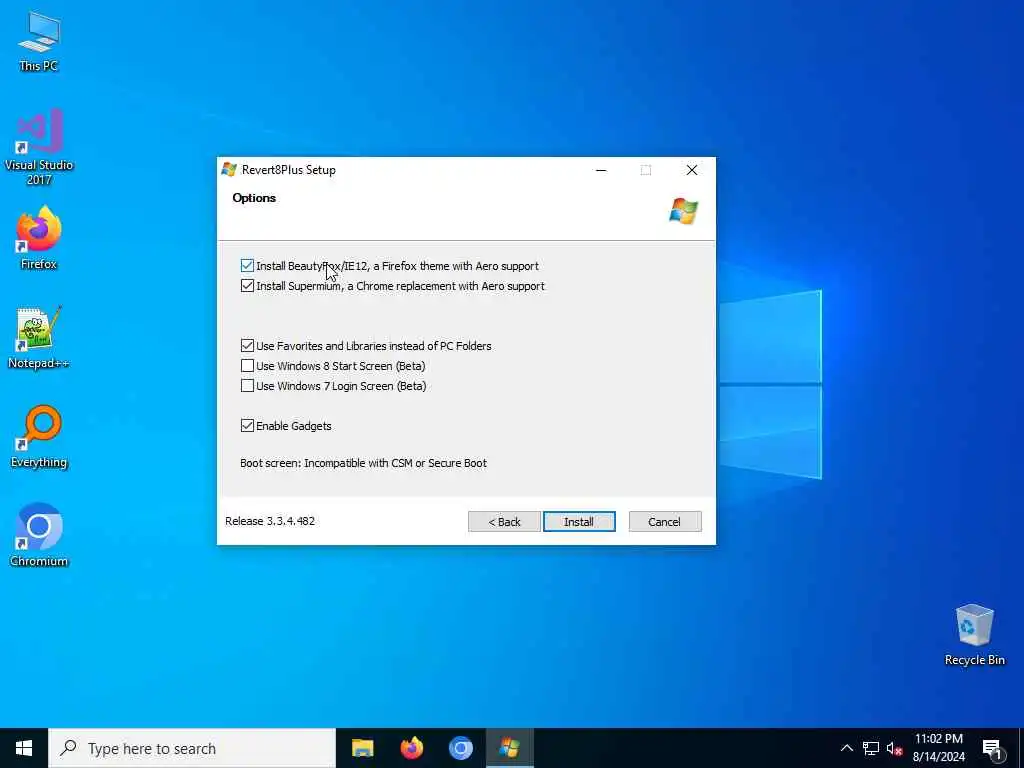
Task: Uncheck Install BeautyFox/IE12 Firefox theme
Action: click(247, 266)
